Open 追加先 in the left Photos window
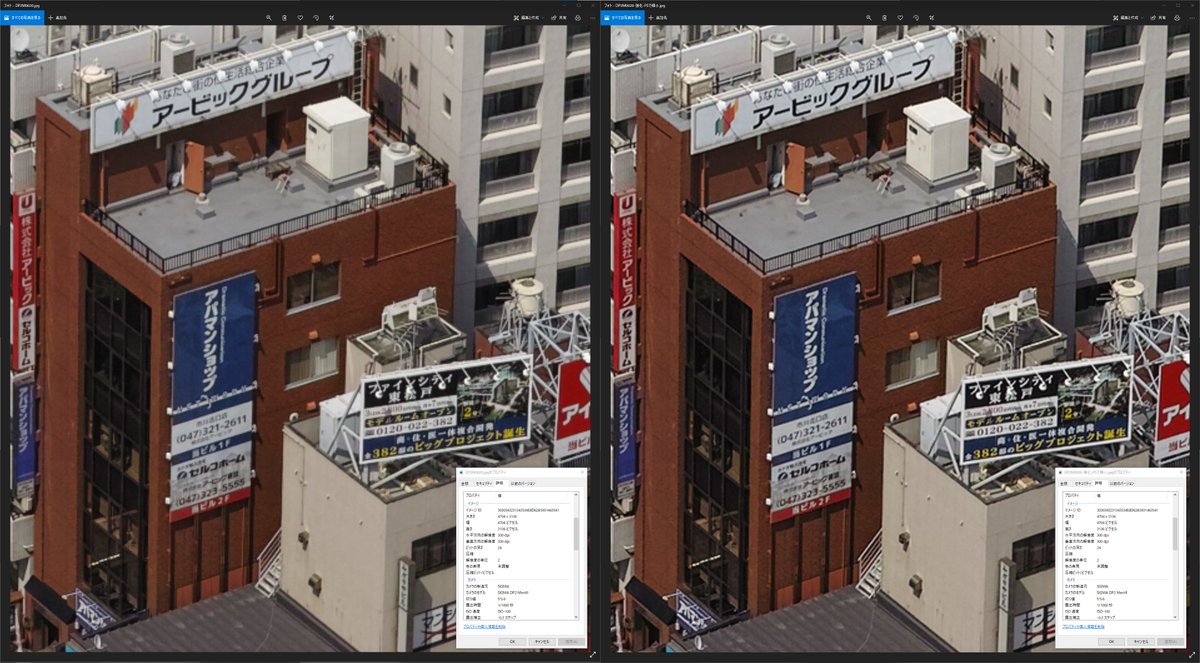This screenshot has width=1200, height=663. coord(58,18)
